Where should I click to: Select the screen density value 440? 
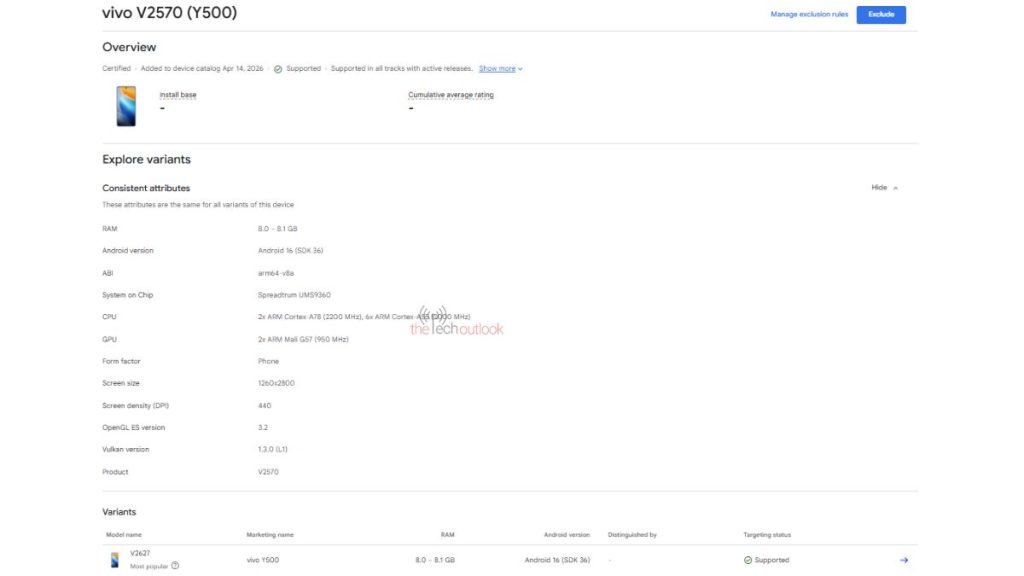point(264,406)
